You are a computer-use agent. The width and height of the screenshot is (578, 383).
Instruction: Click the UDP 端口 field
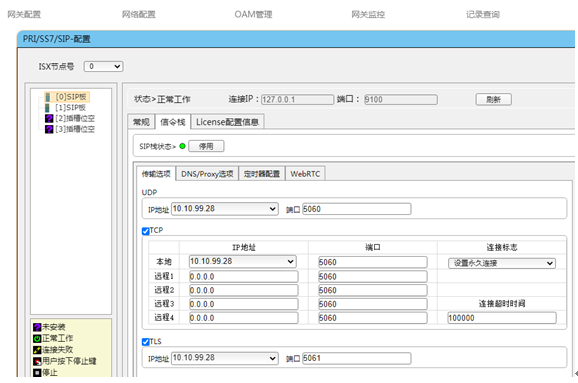pos(356,209)
